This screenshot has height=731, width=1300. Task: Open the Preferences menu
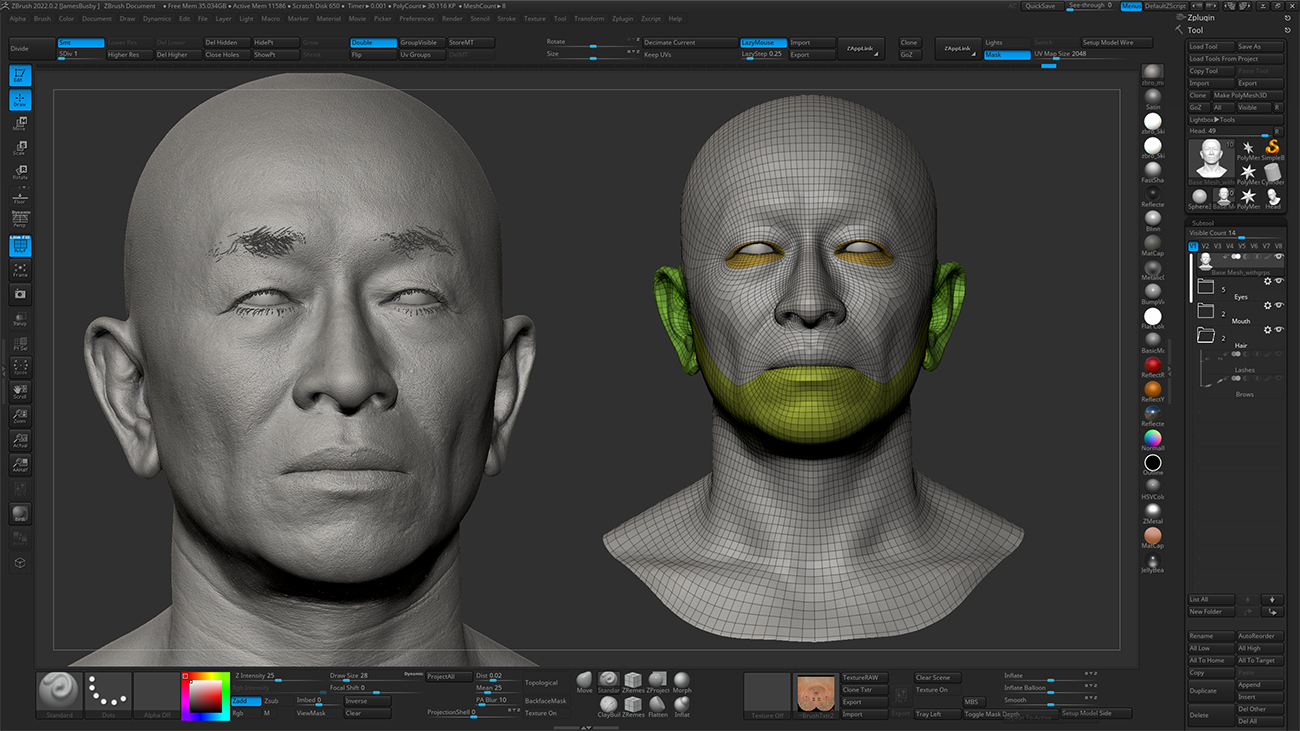[416, 19]
